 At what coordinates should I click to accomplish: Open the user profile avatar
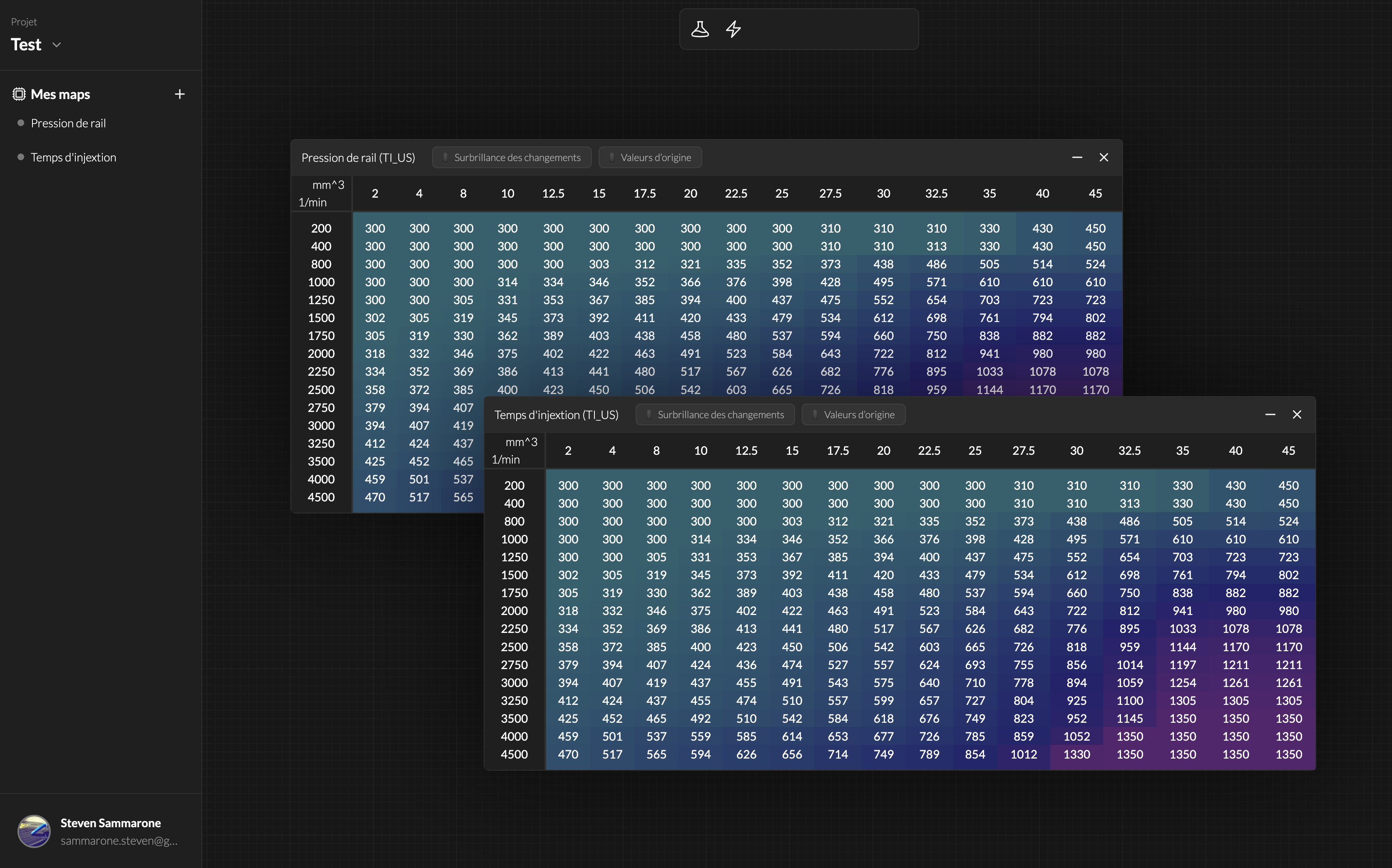tap(35, 831)
